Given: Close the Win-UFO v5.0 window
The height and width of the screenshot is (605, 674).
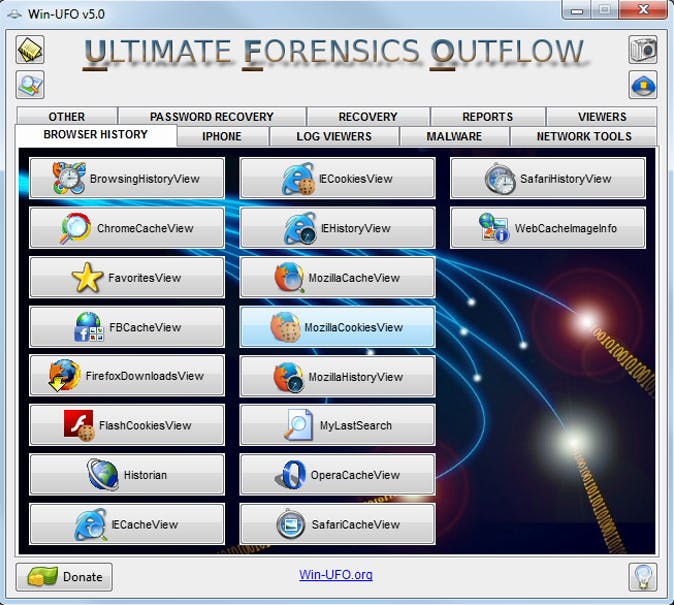Looking at the screenshot, I should pos(643,9).
